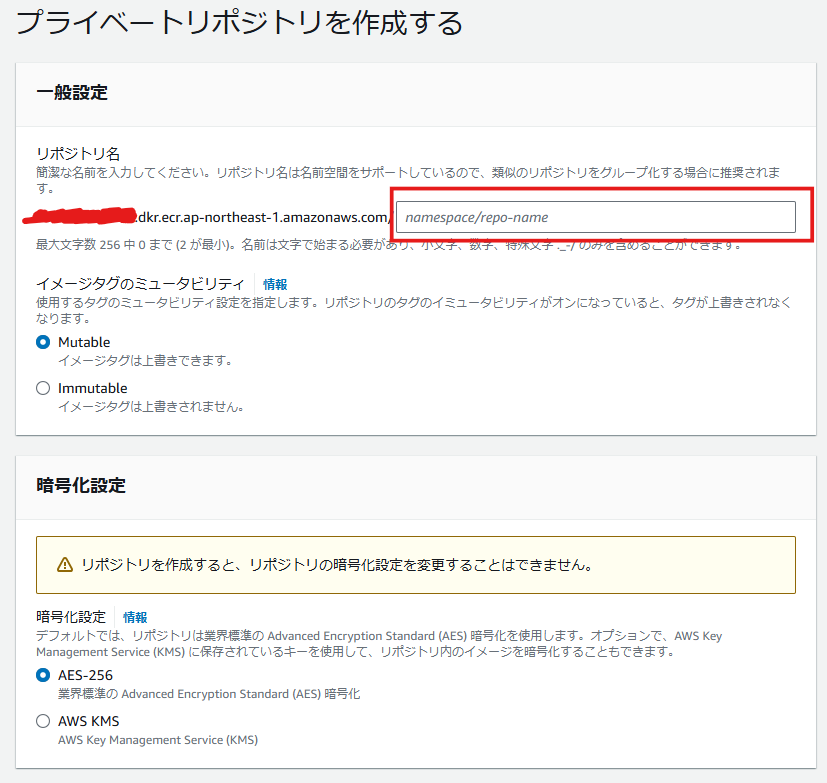Click the イメージタグのミュータビリティ label
This screenshot has height=783, width=827.
tap(140, 285)
